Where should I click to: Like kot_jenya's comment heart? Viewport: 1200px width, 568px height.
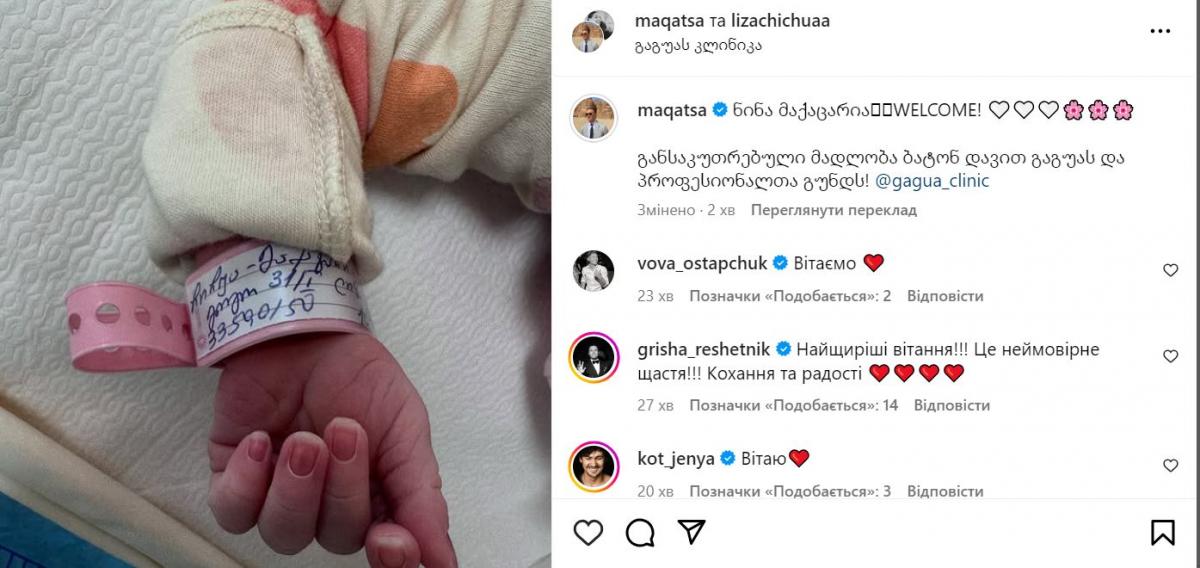pyautogui.click(x=1171, y=465)
